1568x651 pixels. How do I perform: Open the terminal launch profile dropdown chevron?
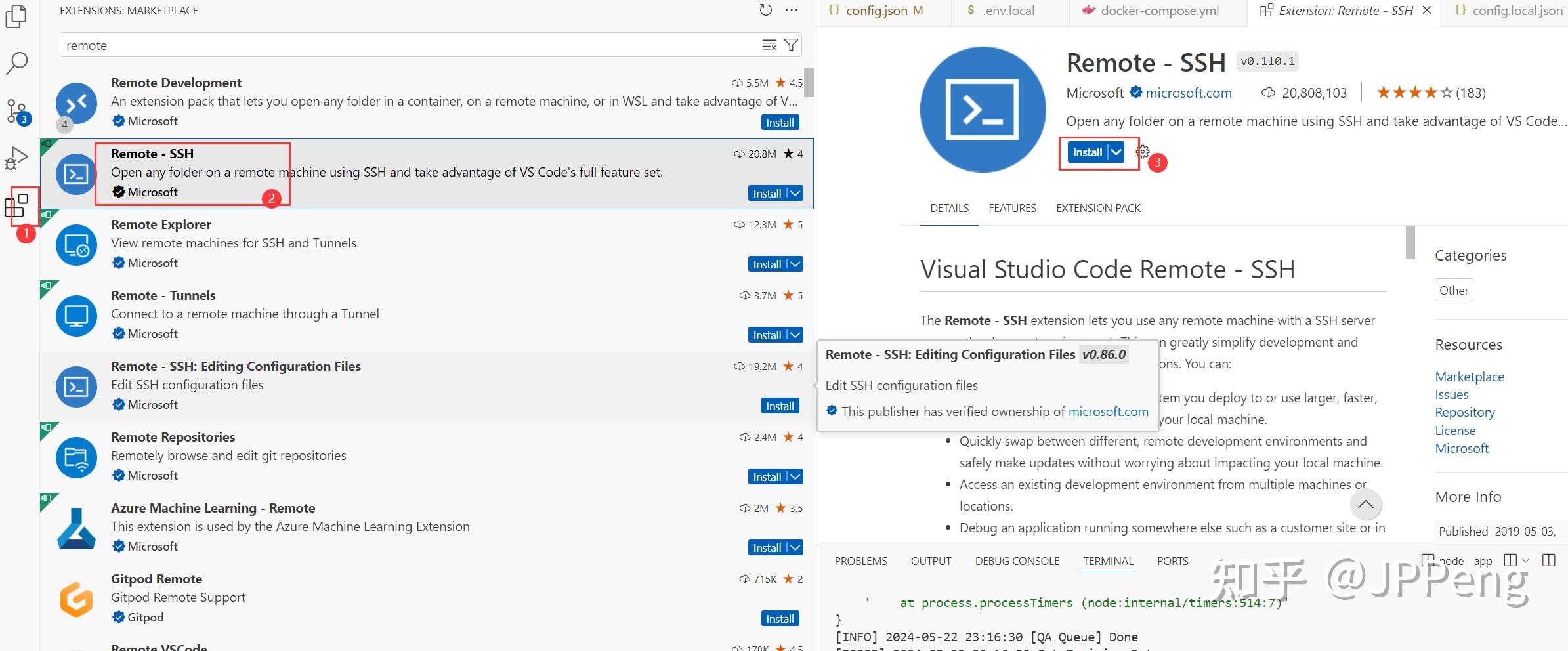click(1526, 560)
